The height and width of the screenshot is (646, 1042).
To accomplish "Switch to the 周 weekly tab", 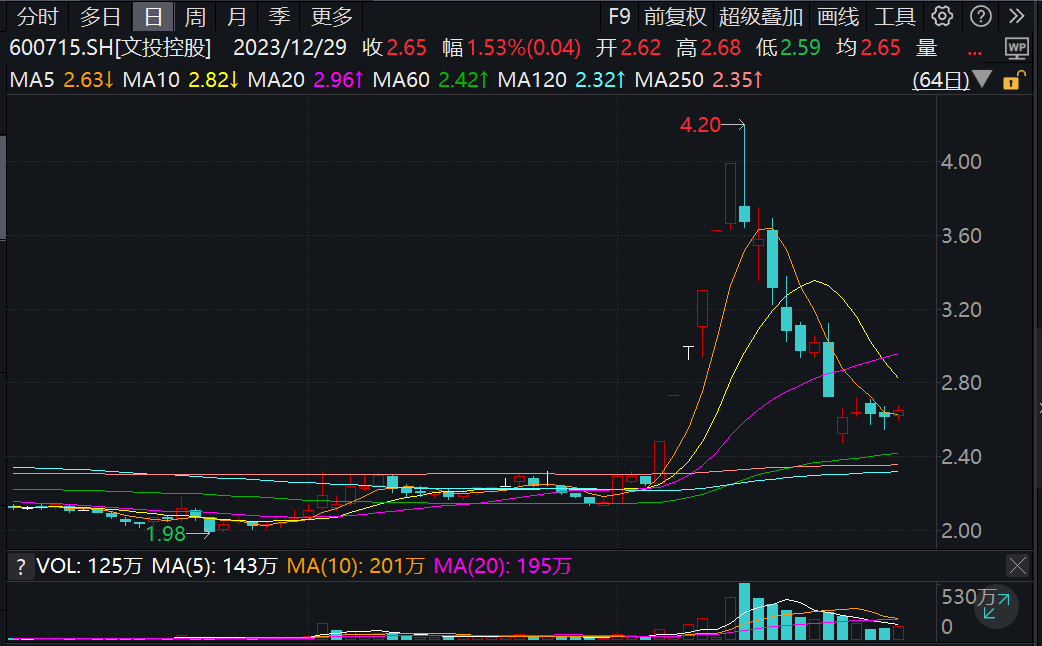I will [x=195, y=16].
